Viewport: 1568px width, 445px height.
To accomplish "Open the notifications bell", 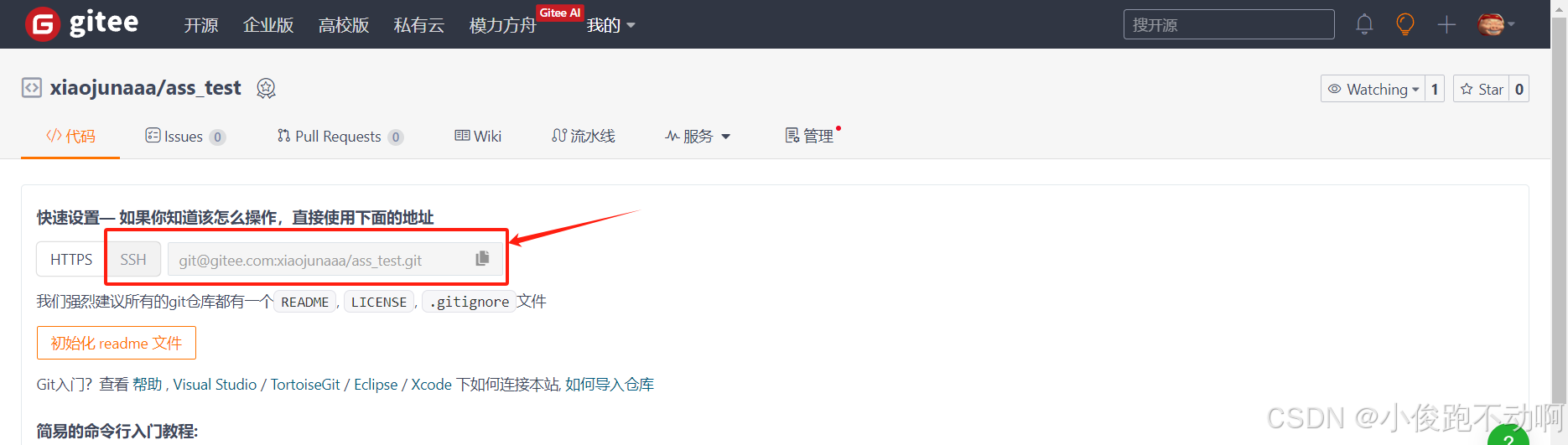I will pos(1364,24).
